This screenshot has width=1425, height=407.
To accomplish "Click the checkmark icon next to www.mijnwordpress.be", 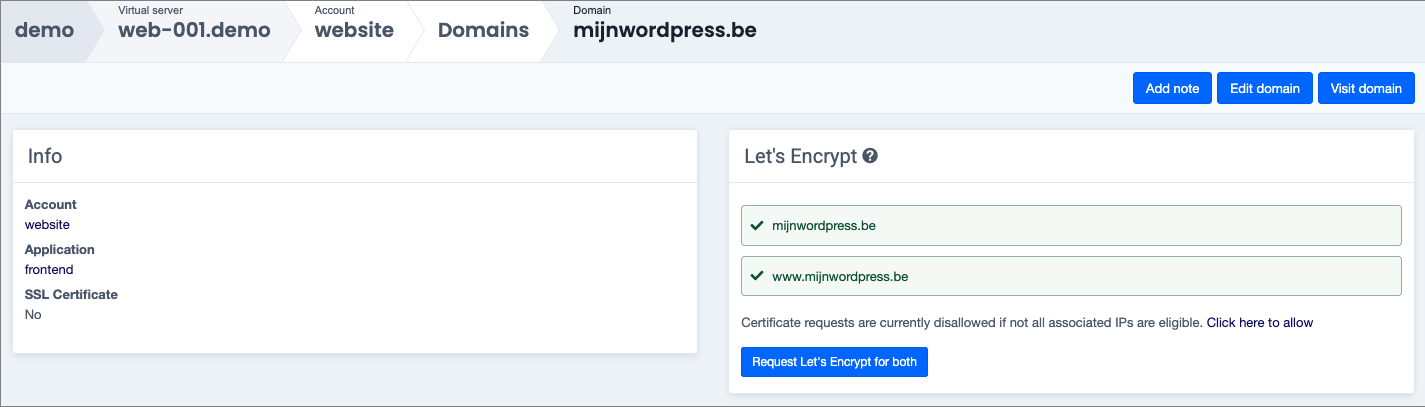I will click(x=757, y=276).
